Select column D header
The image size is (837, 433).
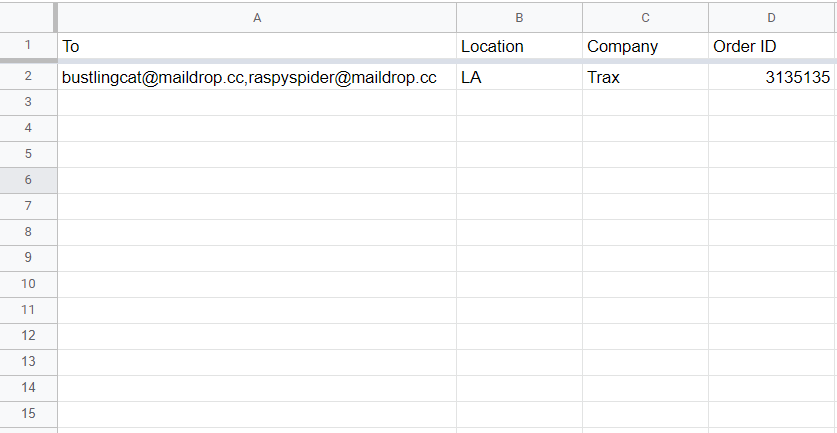tap(771, 17)
